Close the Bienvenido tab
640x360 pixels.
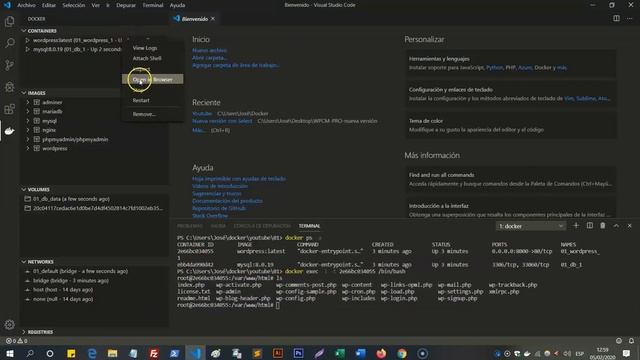[213, 19]
